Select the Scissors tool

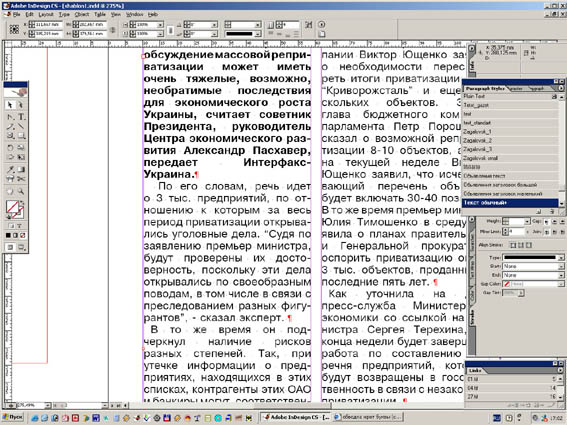click(21, 179)
